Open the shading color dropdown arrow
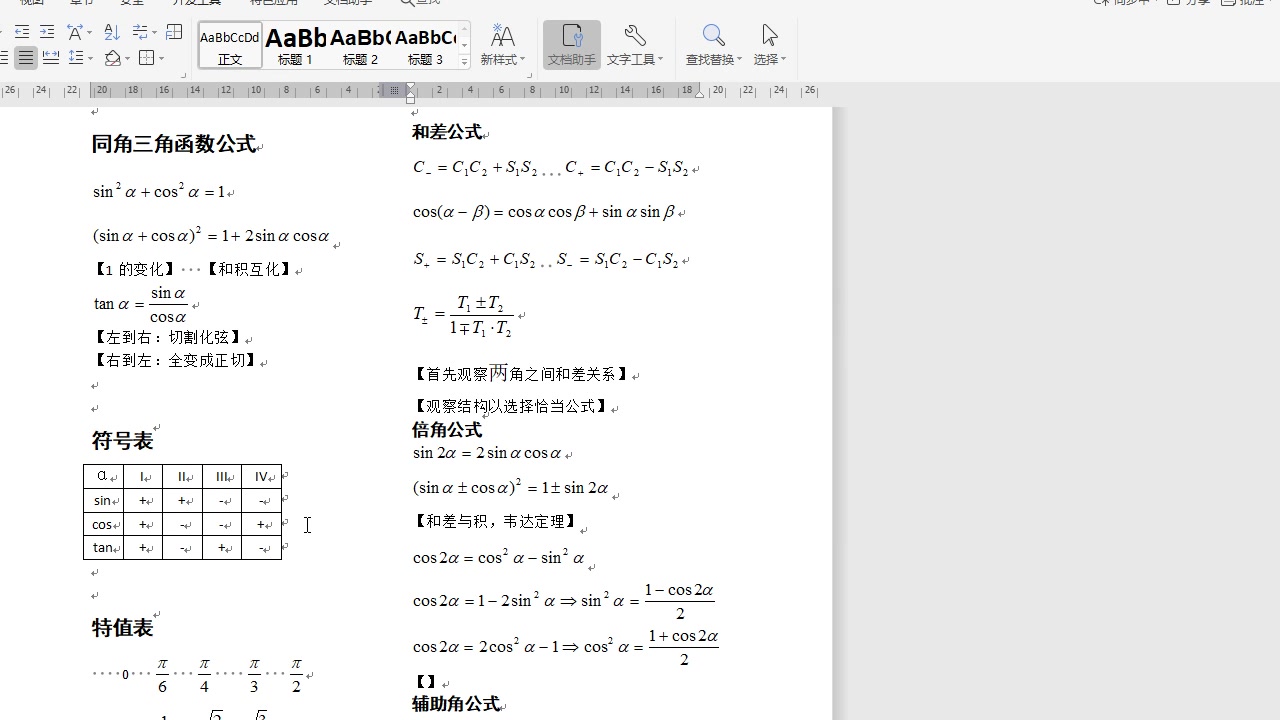The width and height of the screenshot is (1280, 720). pyautogui.click(x=127, y=59)
